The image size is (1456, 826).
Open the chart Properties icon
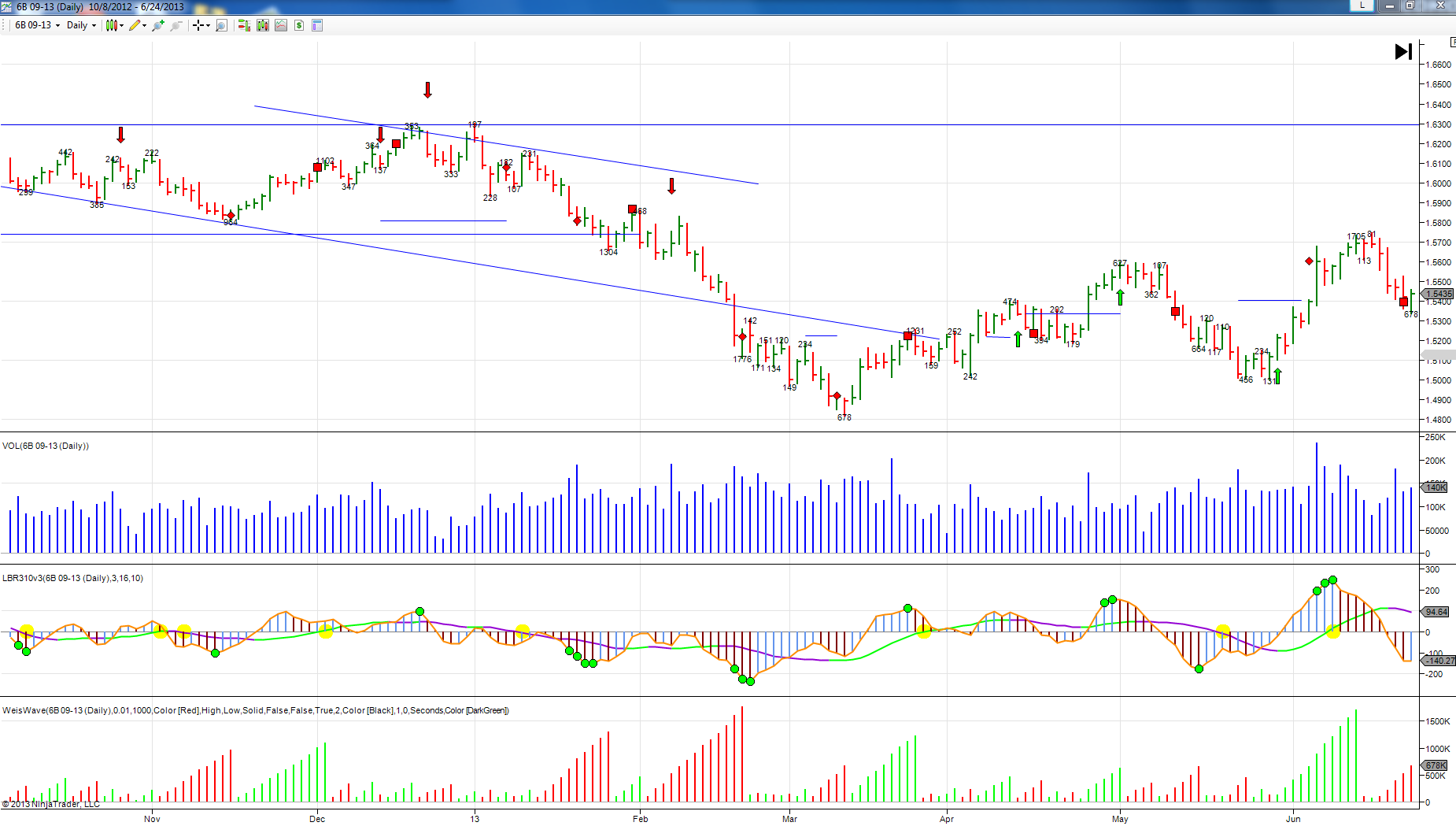[x=317, y=25]
